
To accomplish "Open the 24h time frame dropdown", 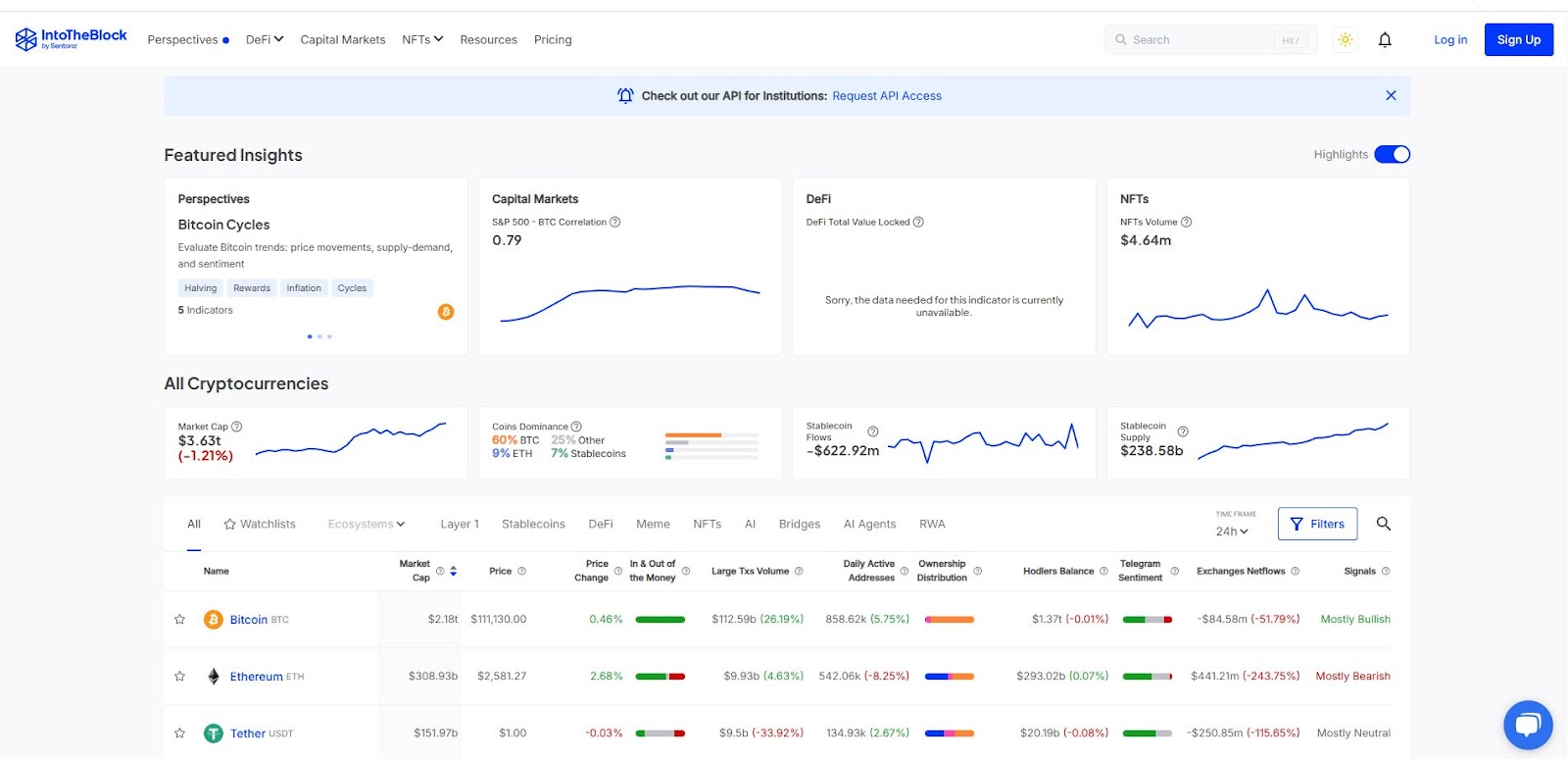I will coord(1232,531).
